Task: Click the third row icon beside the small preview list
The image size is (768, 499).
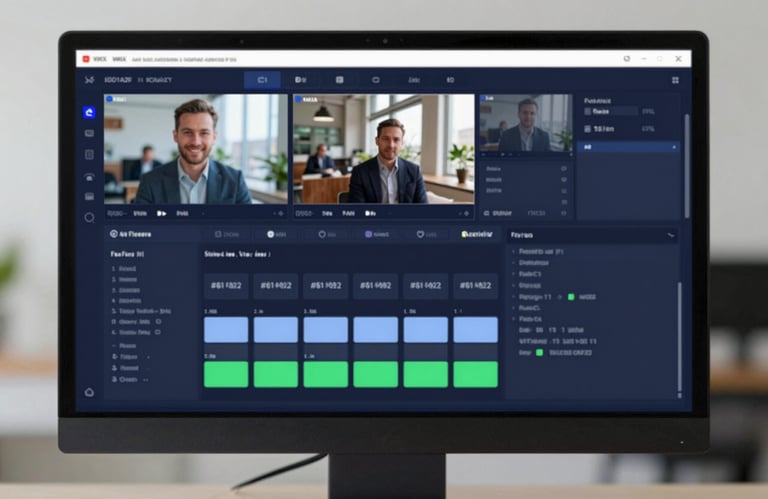Action: point(564,191)
